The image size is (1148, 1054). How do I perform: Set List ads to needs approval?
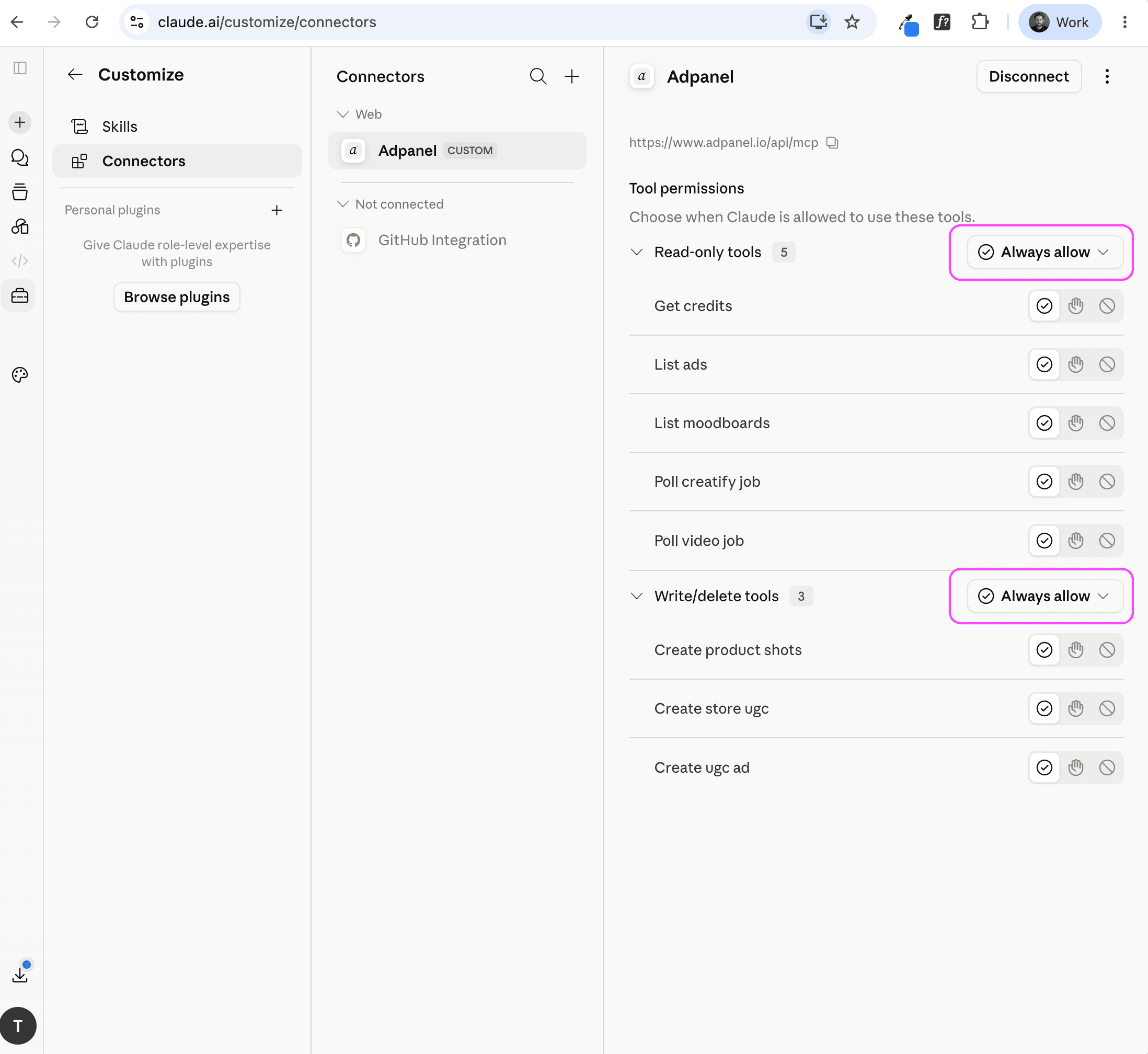[1075, 364]
